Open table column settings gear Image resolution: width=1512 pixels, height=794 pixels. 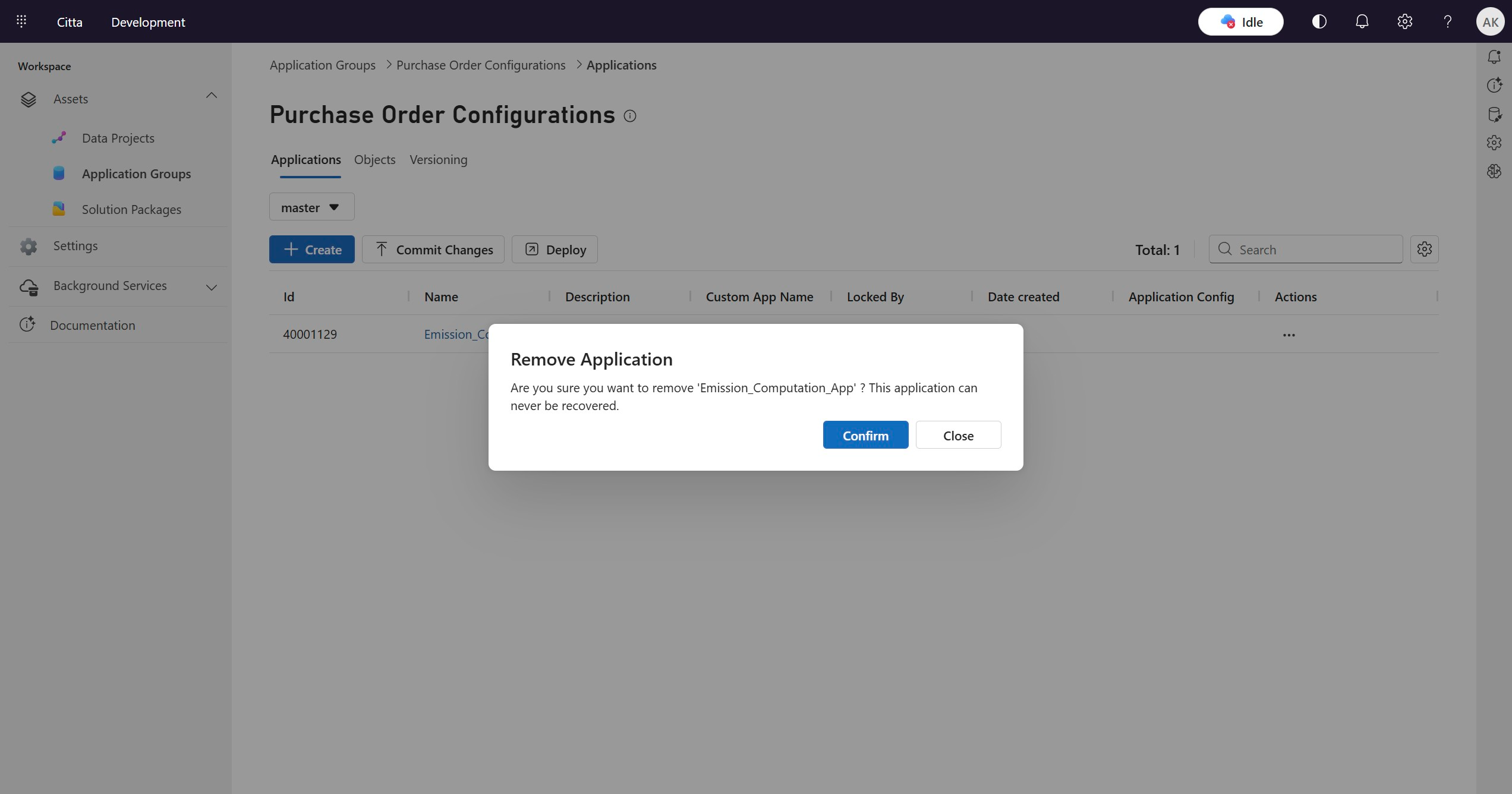[1424, 249]
